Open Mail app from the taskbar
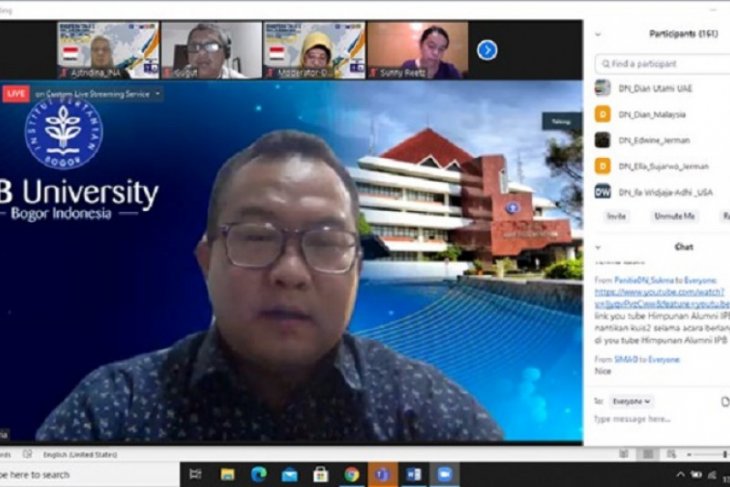The width and height of the screenshot is (730, 487). pyautogui.click(x=289, y=474)
